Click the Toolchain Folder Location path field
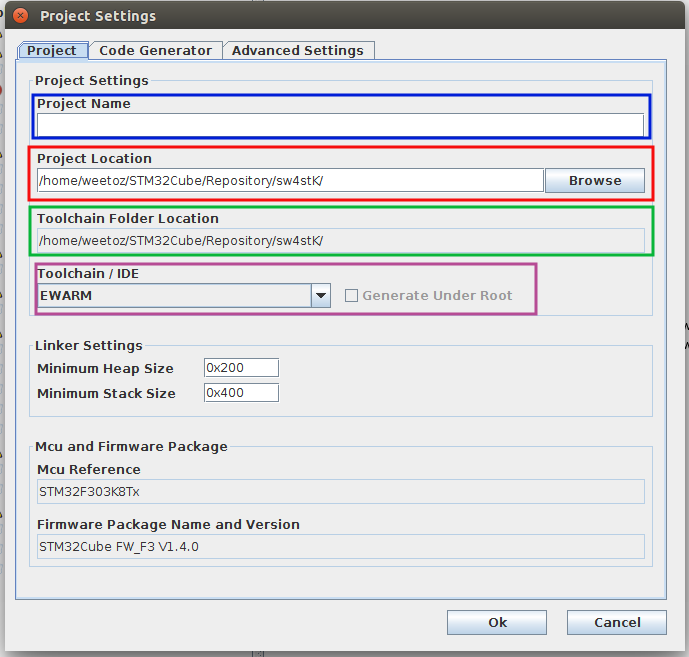The height and width of the screenshot is (657, 689). (340, 241)
